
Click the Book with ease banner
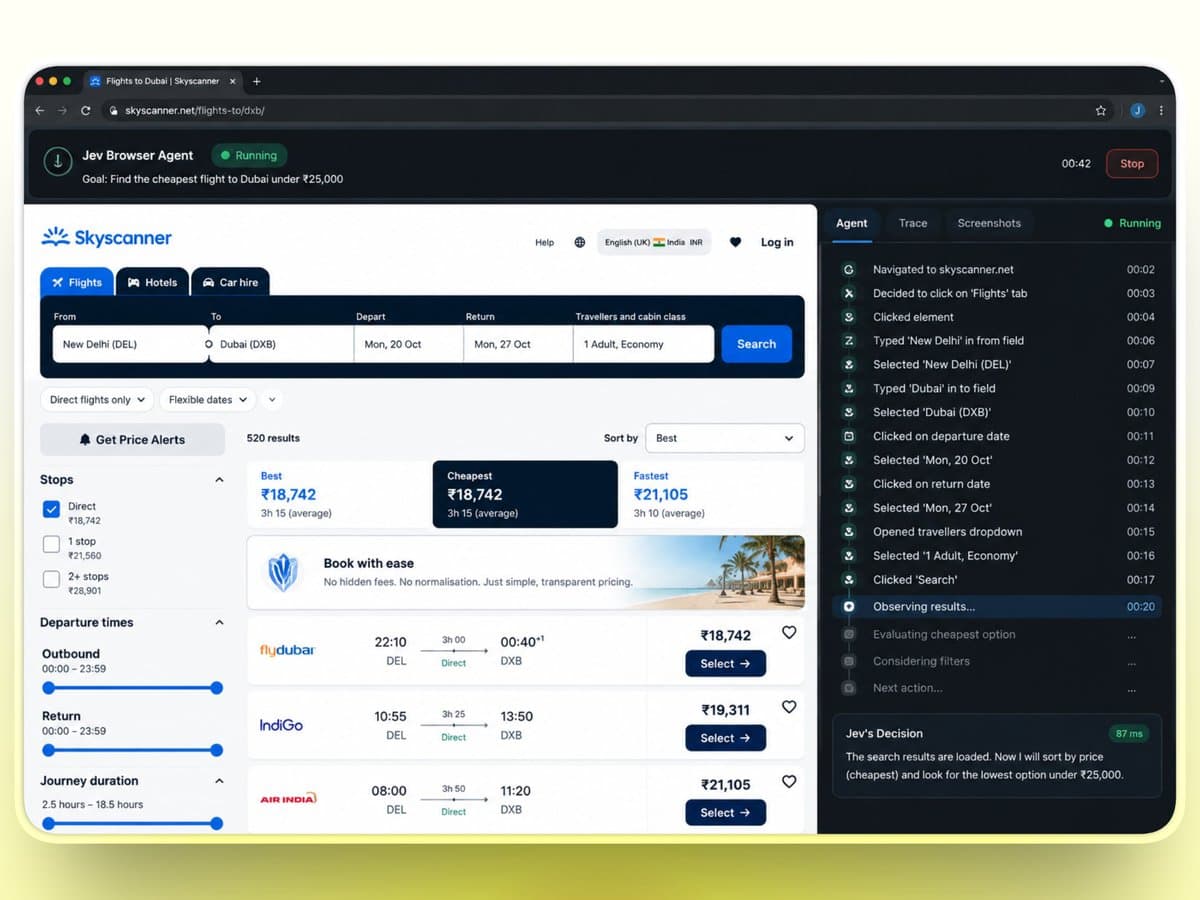point(526,572)
